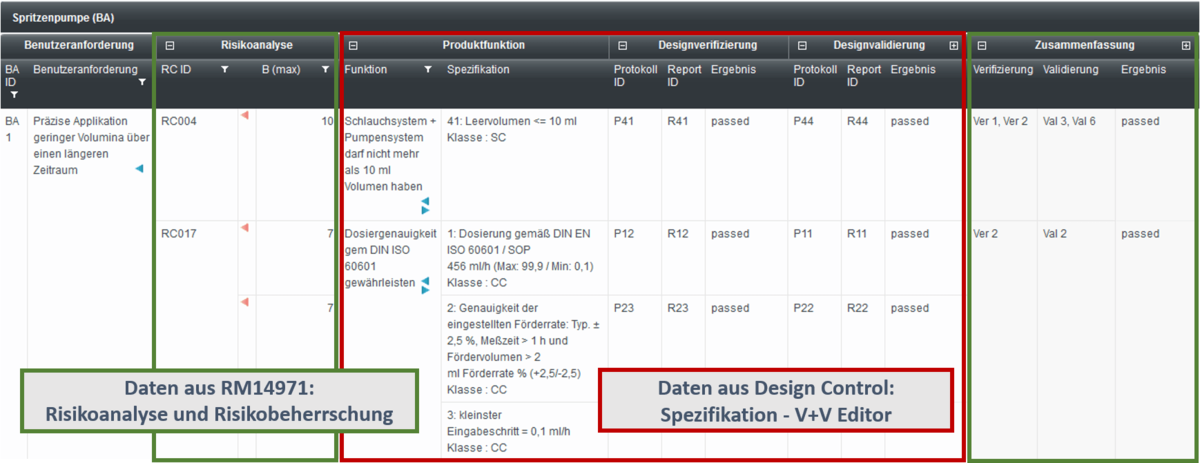Image resolution: width=1200 pixels, height=463 pixels.
Task: Click Ergebnis header under Designvalidierung
Action: point(913,70)
